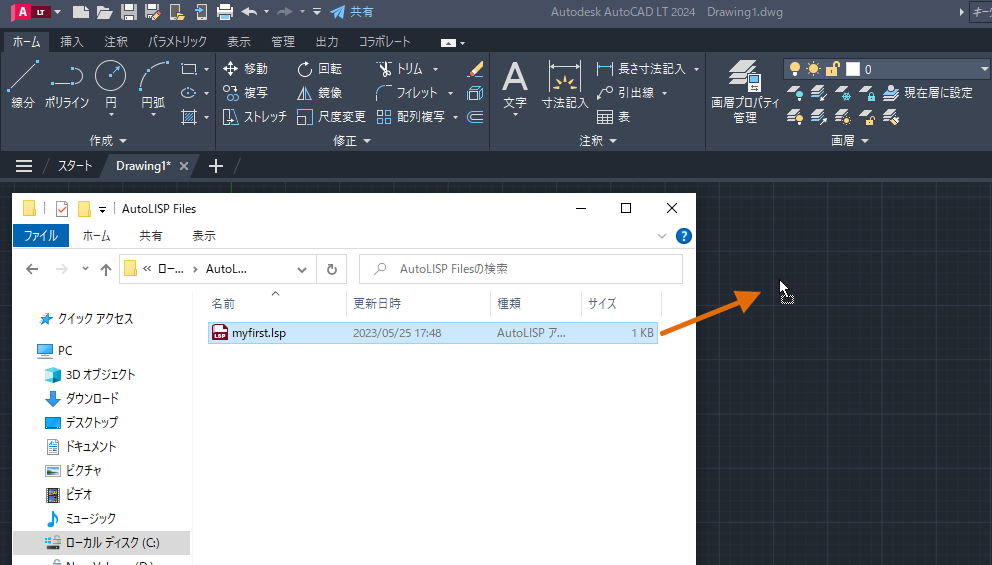Click the Stretch (ストレッチ) tool

point(255,117)
